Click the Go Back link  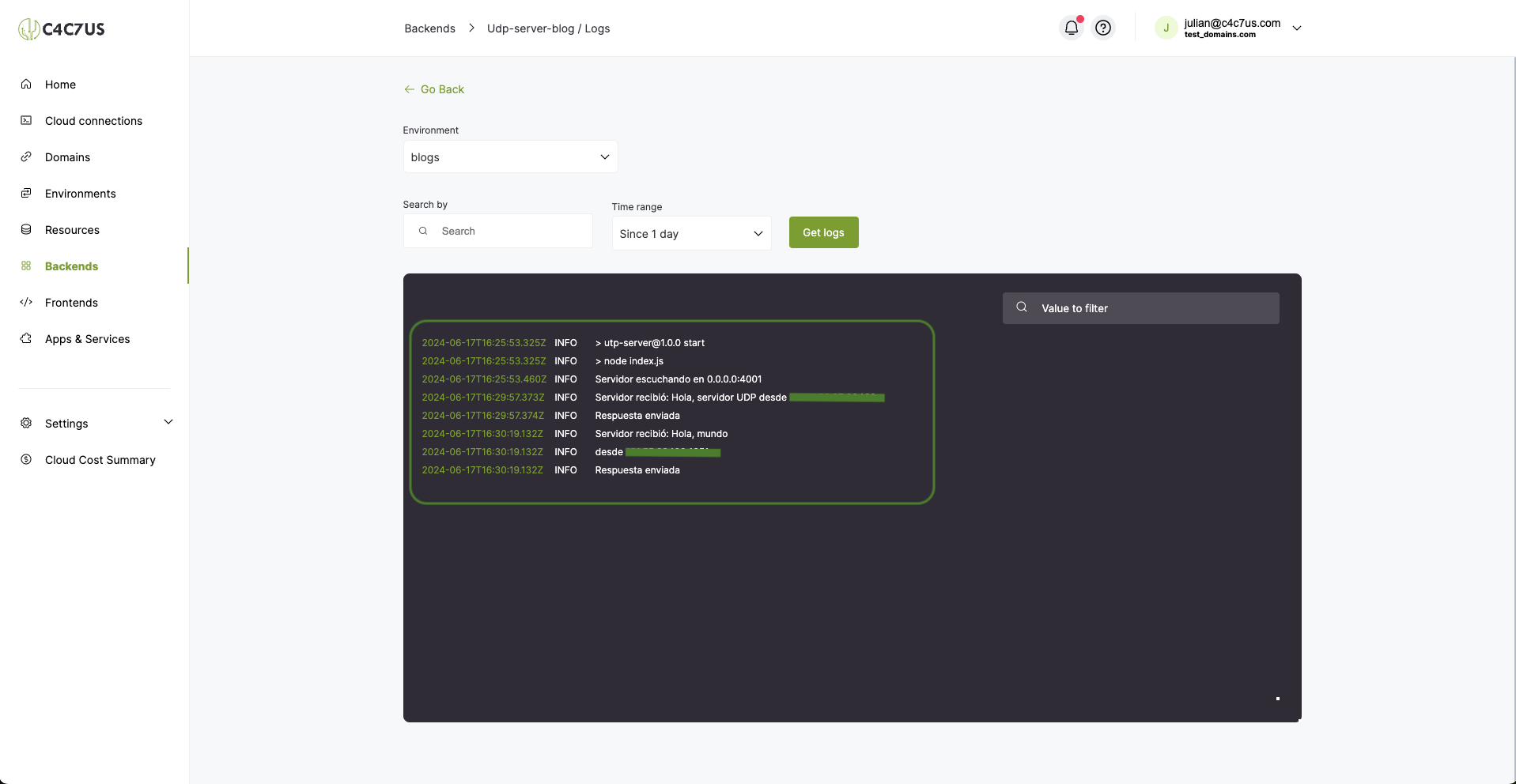tap(433, 89)
